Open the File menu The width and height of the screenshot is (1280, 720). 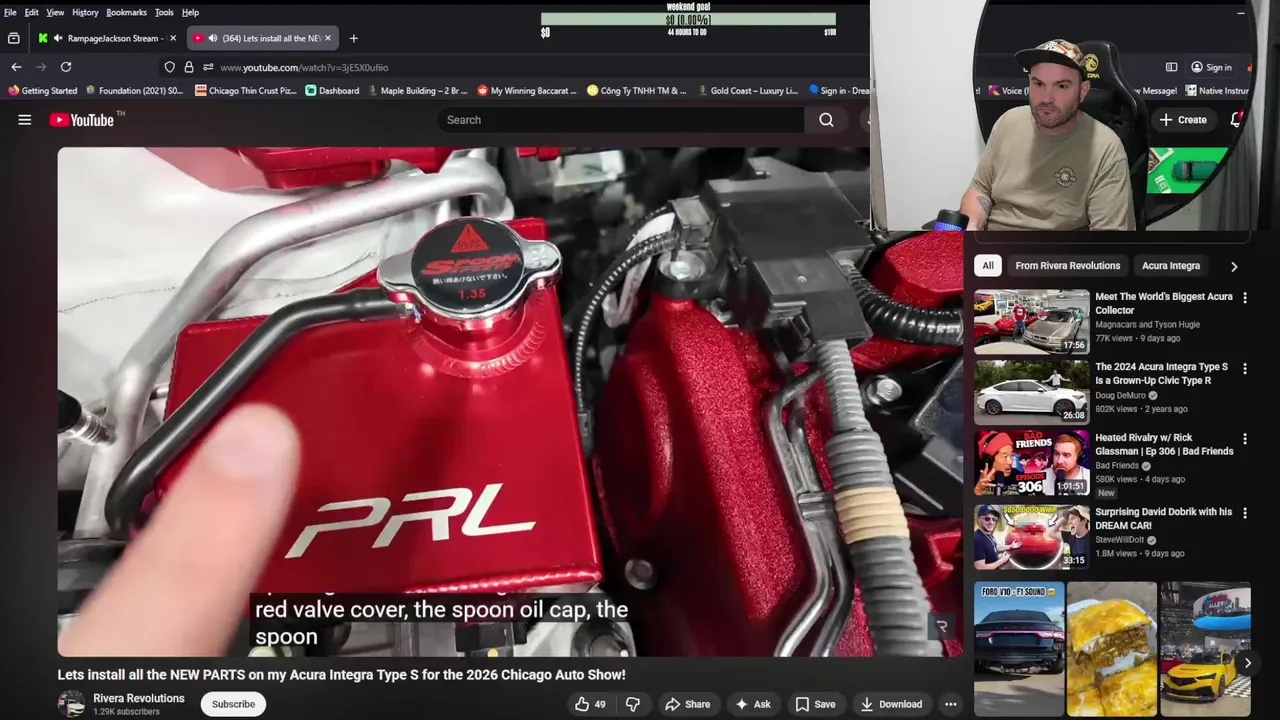coord(10,12)
